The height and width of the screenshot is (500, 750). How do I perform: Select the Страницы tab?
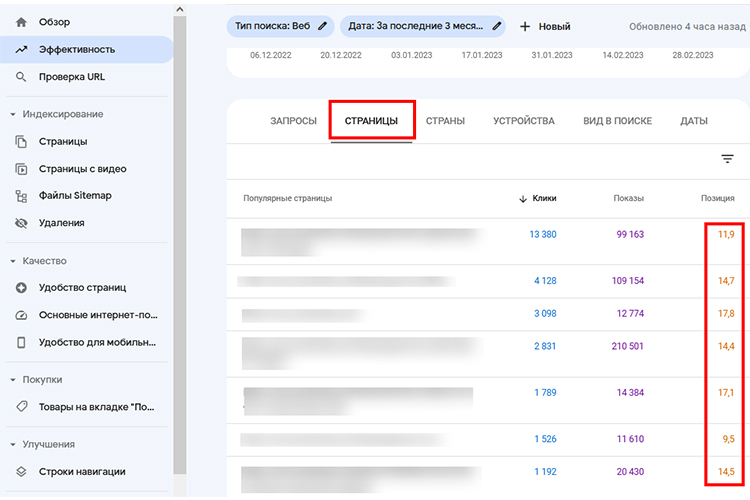(x=371, y=121)
